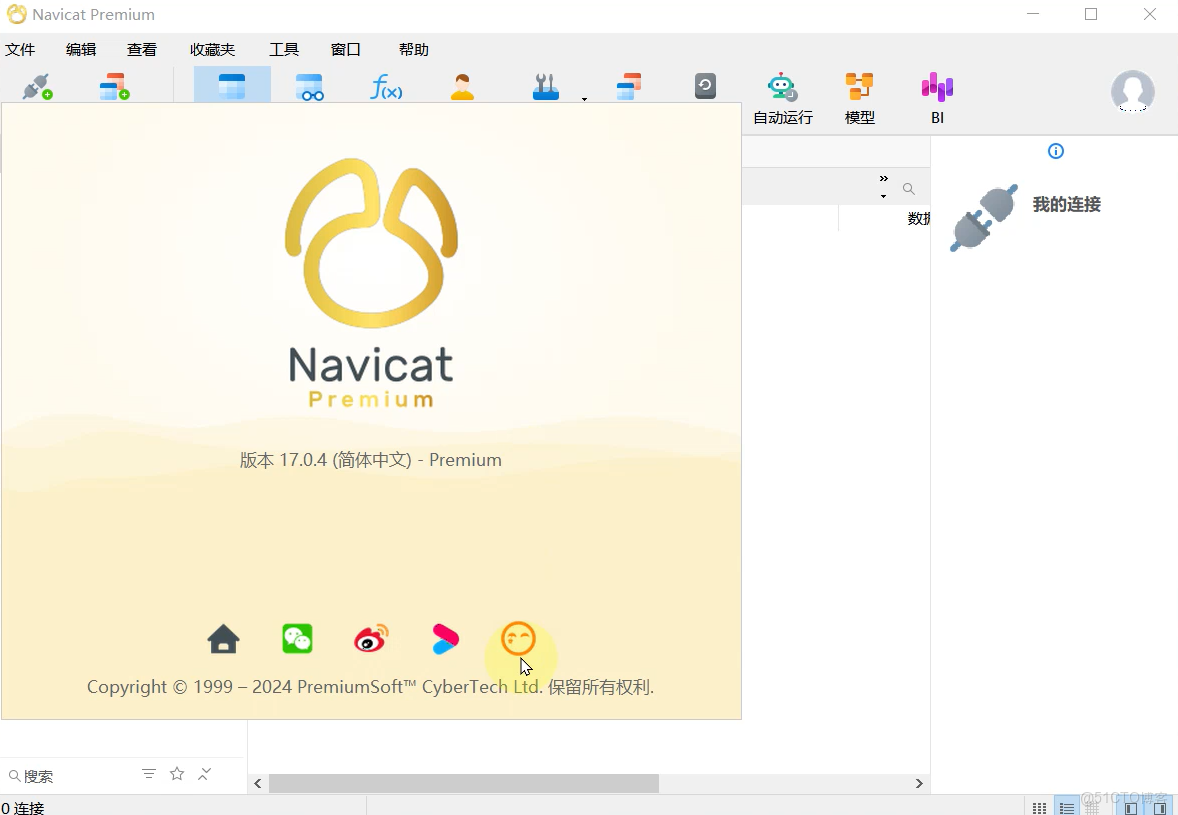The width and height of the screenshot is (1178, 815).
Task: Open the 帮助 menu
Action: click(413, 48)
